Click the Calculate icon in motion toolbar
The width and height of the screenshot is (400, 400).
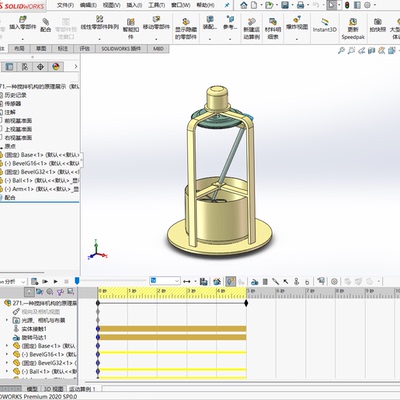(x=34, y=282)
